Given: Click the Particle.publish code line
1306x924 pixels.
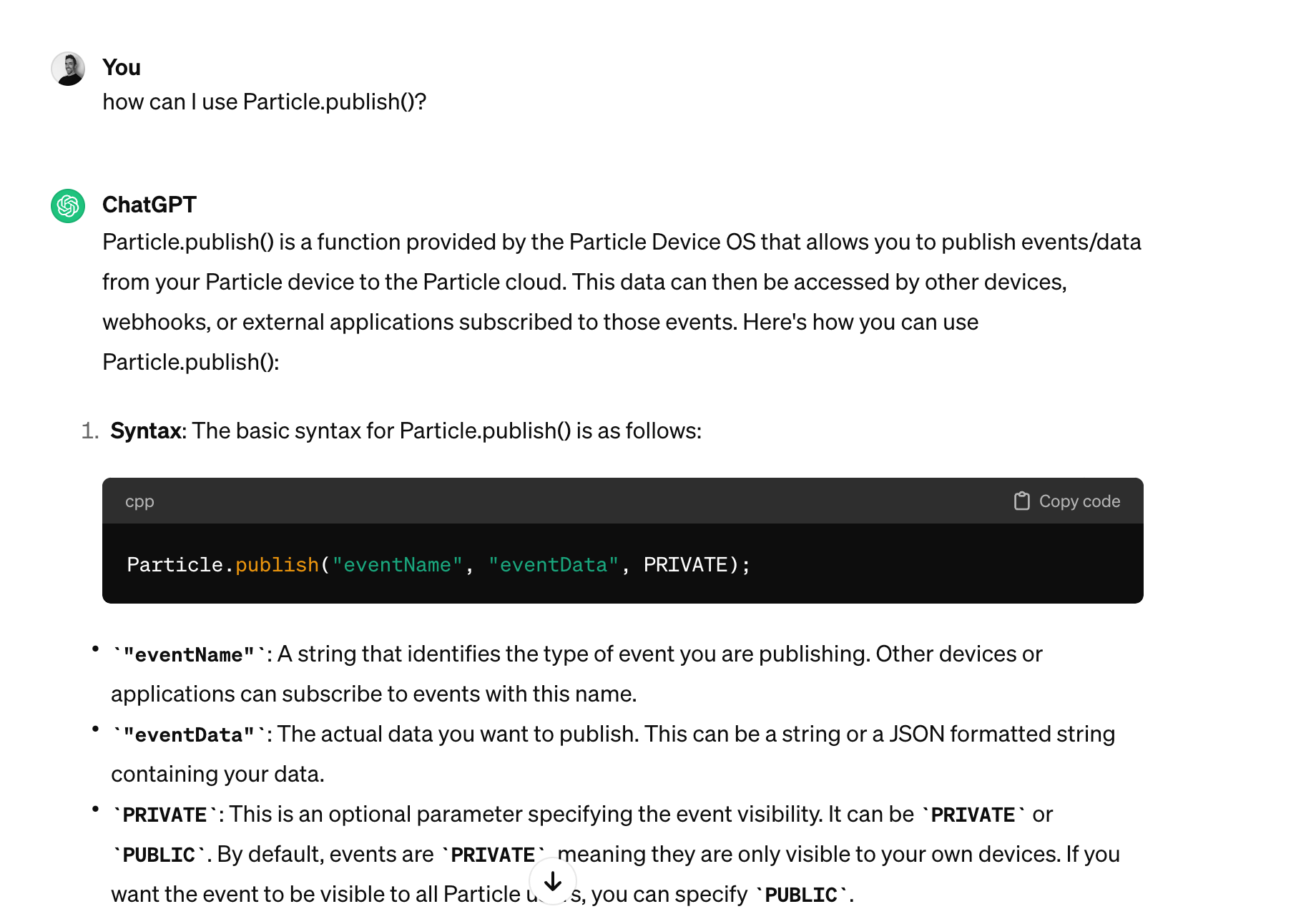Looking at the screenshot, I should point(438,565).
